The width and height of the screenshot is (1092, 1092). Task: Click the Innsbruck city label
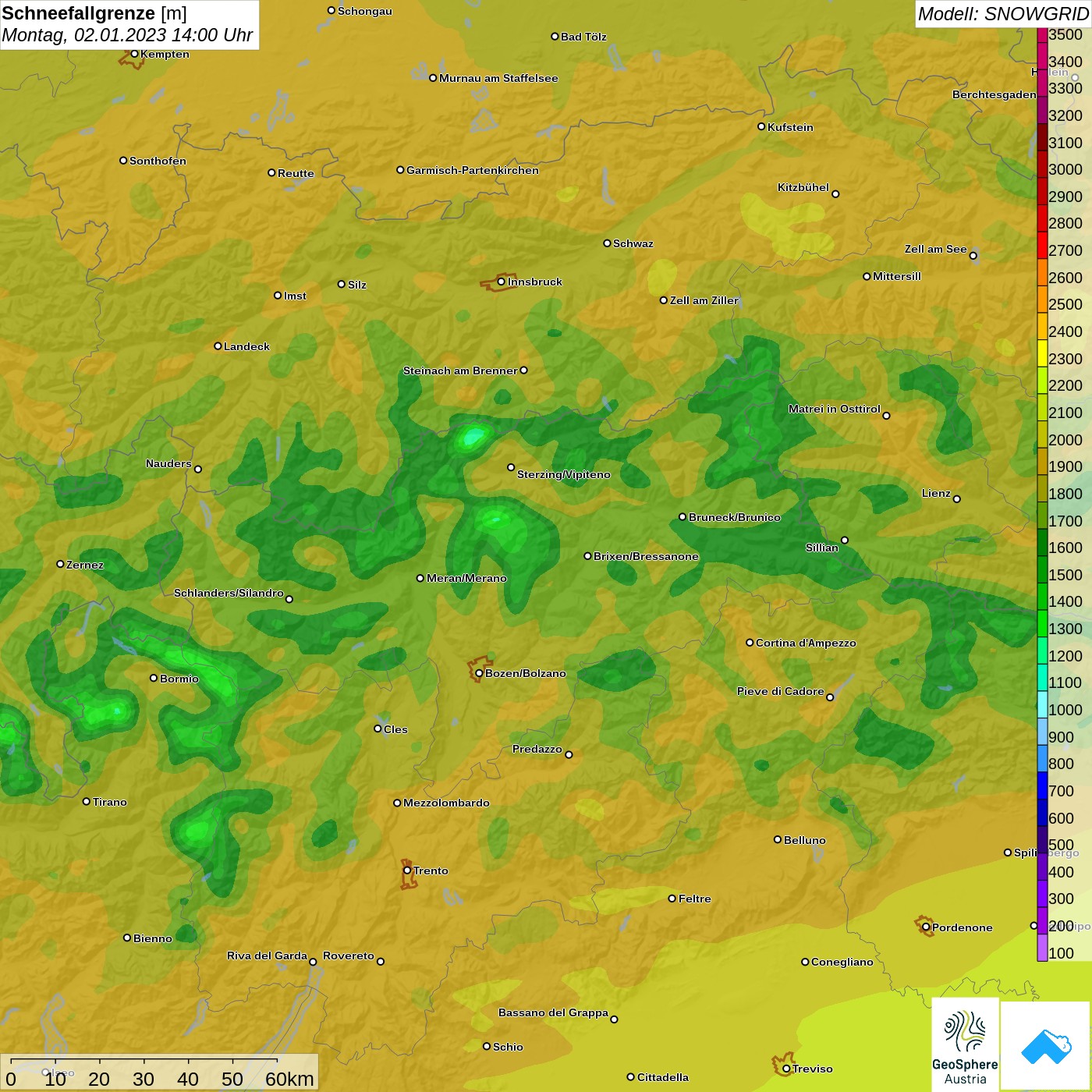534,282
